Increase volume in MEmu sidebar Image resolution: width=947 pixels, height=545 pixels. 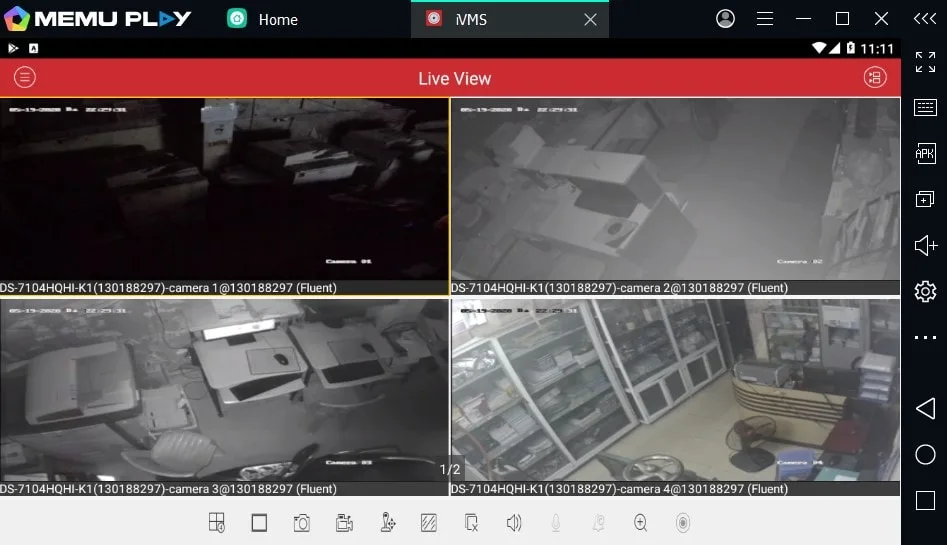click(925, 245)
